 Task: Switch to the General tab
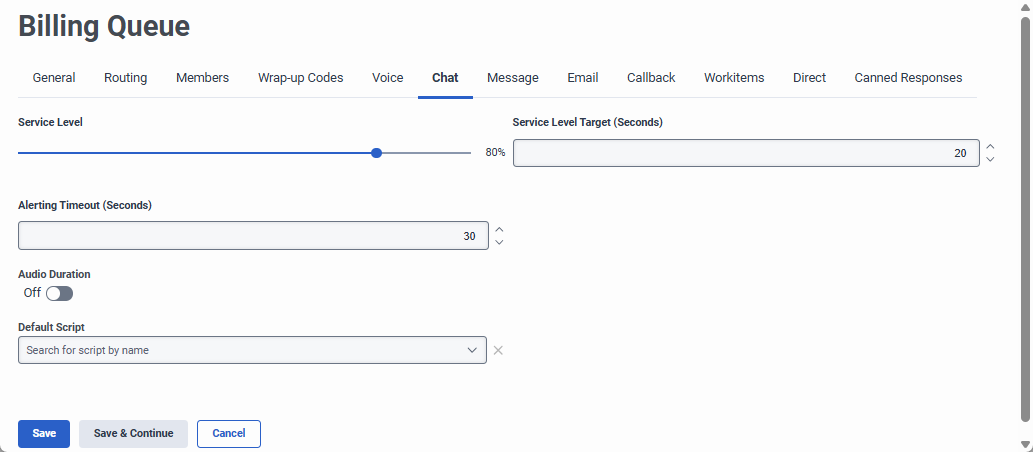(x=54, y=78)
